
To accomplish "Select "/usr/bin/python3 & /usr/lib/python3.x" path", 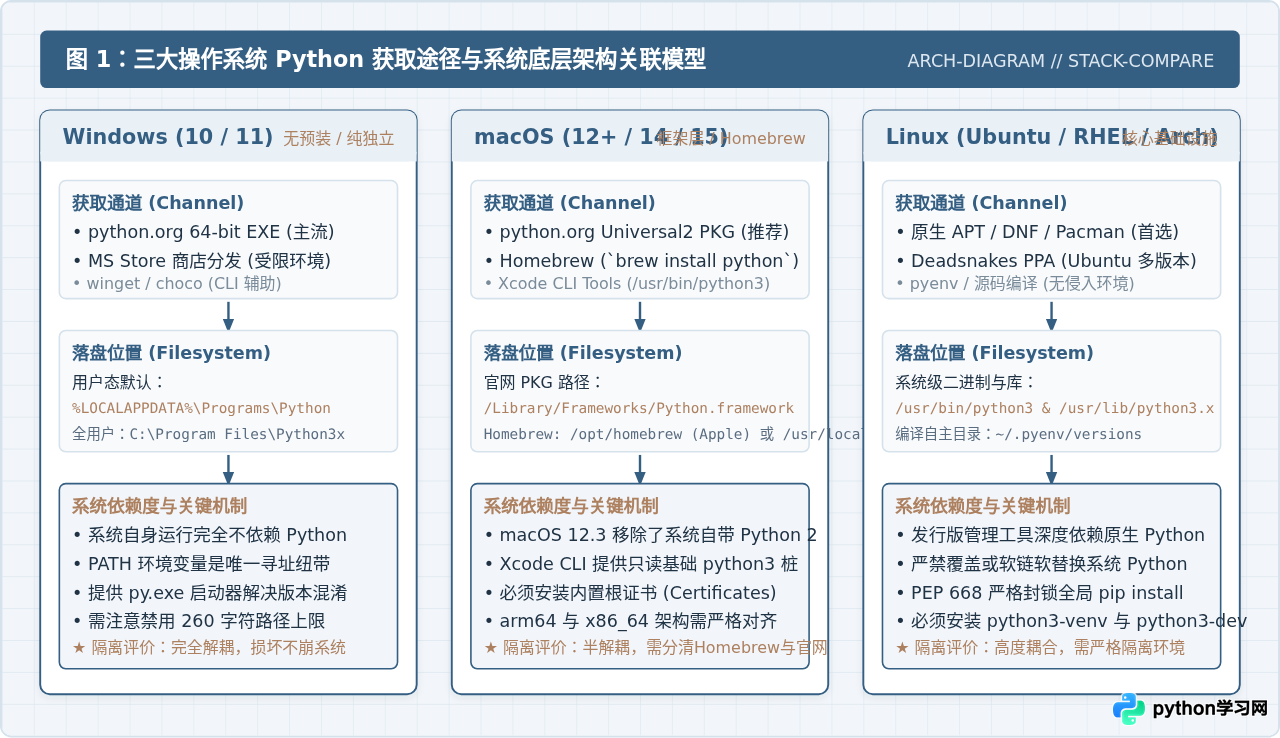I will tap(1054, 408).
